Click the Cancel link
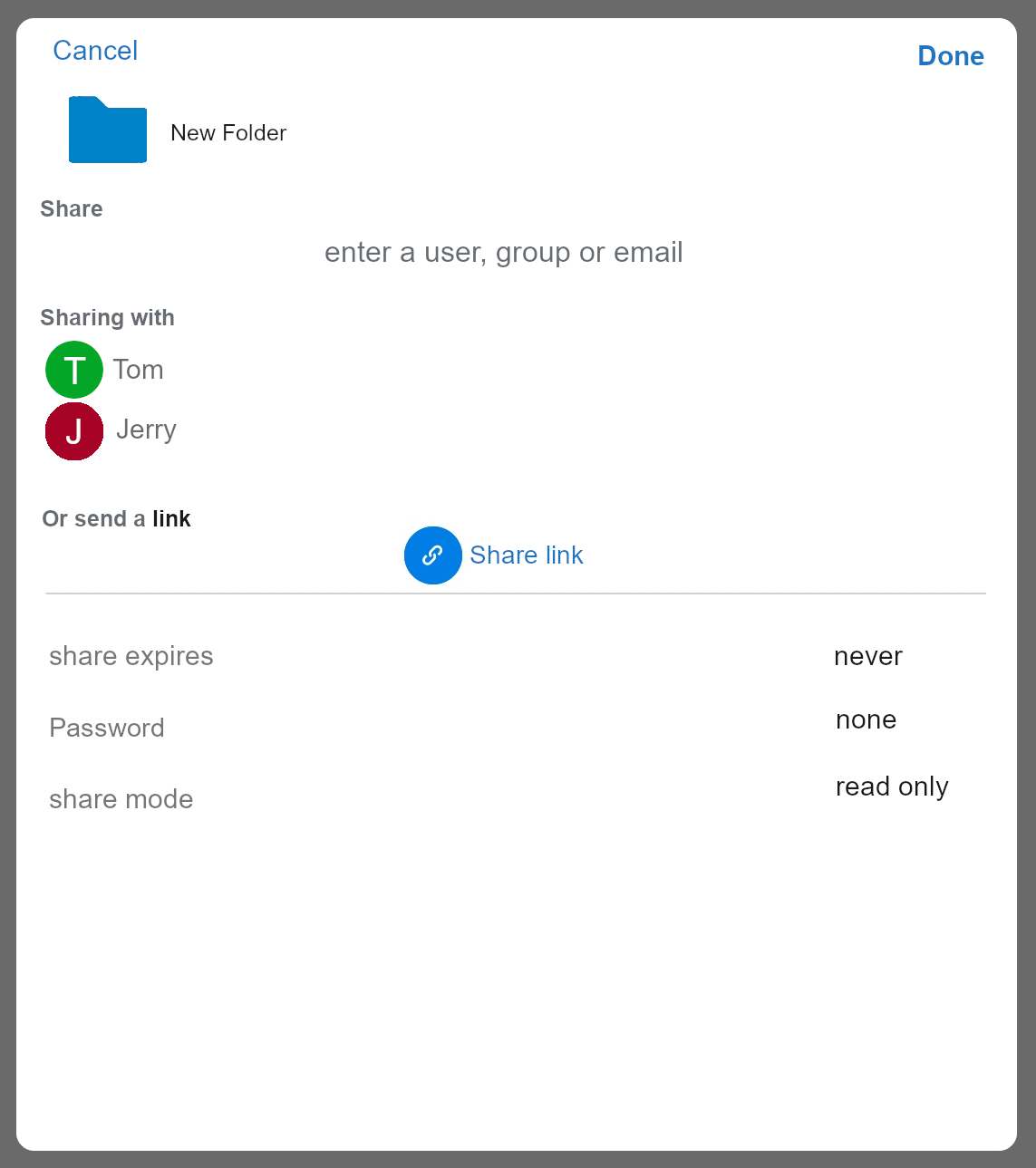 pyautogui.click(x=95, y=51)
